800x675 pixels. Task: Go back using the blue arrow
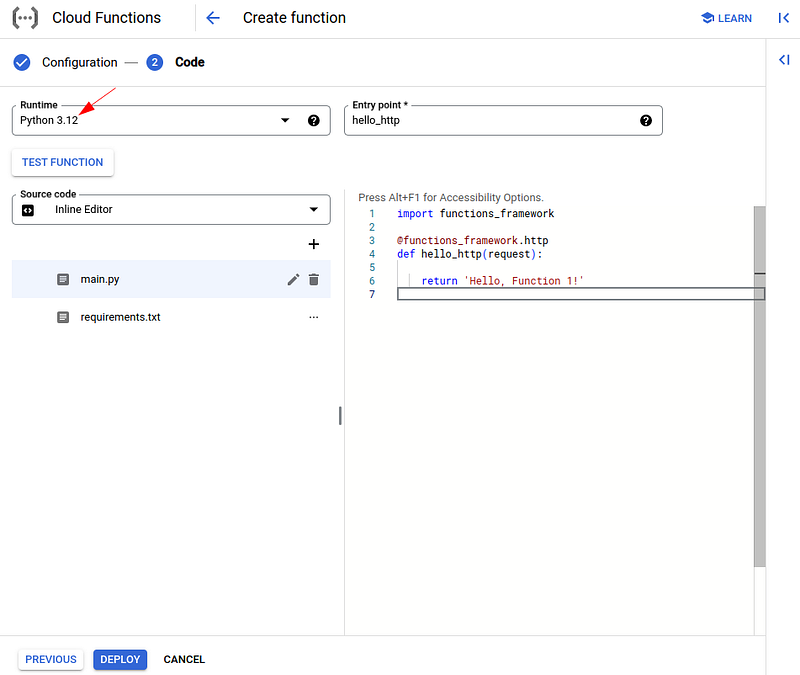tap(213, 18)
